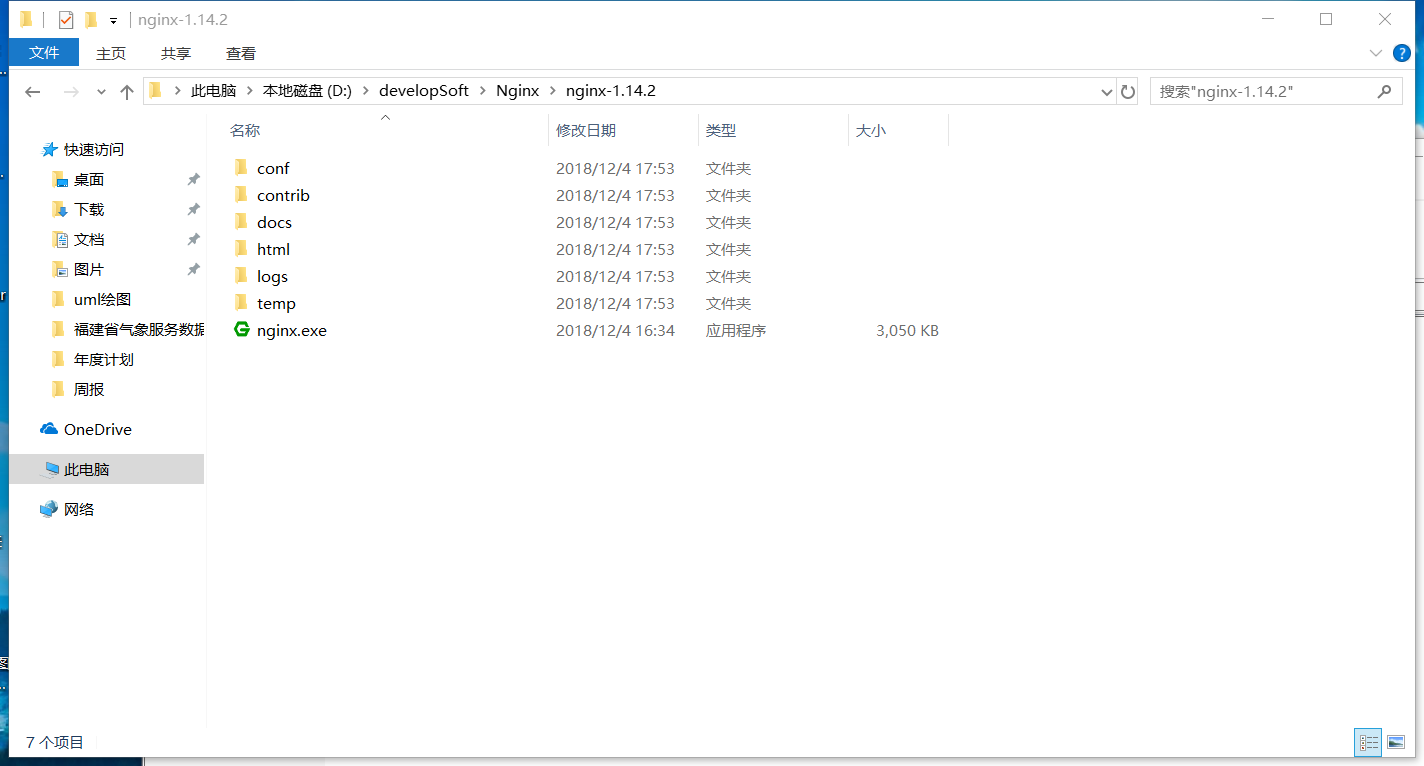Click the address bar folder icon

pos(155,91)
